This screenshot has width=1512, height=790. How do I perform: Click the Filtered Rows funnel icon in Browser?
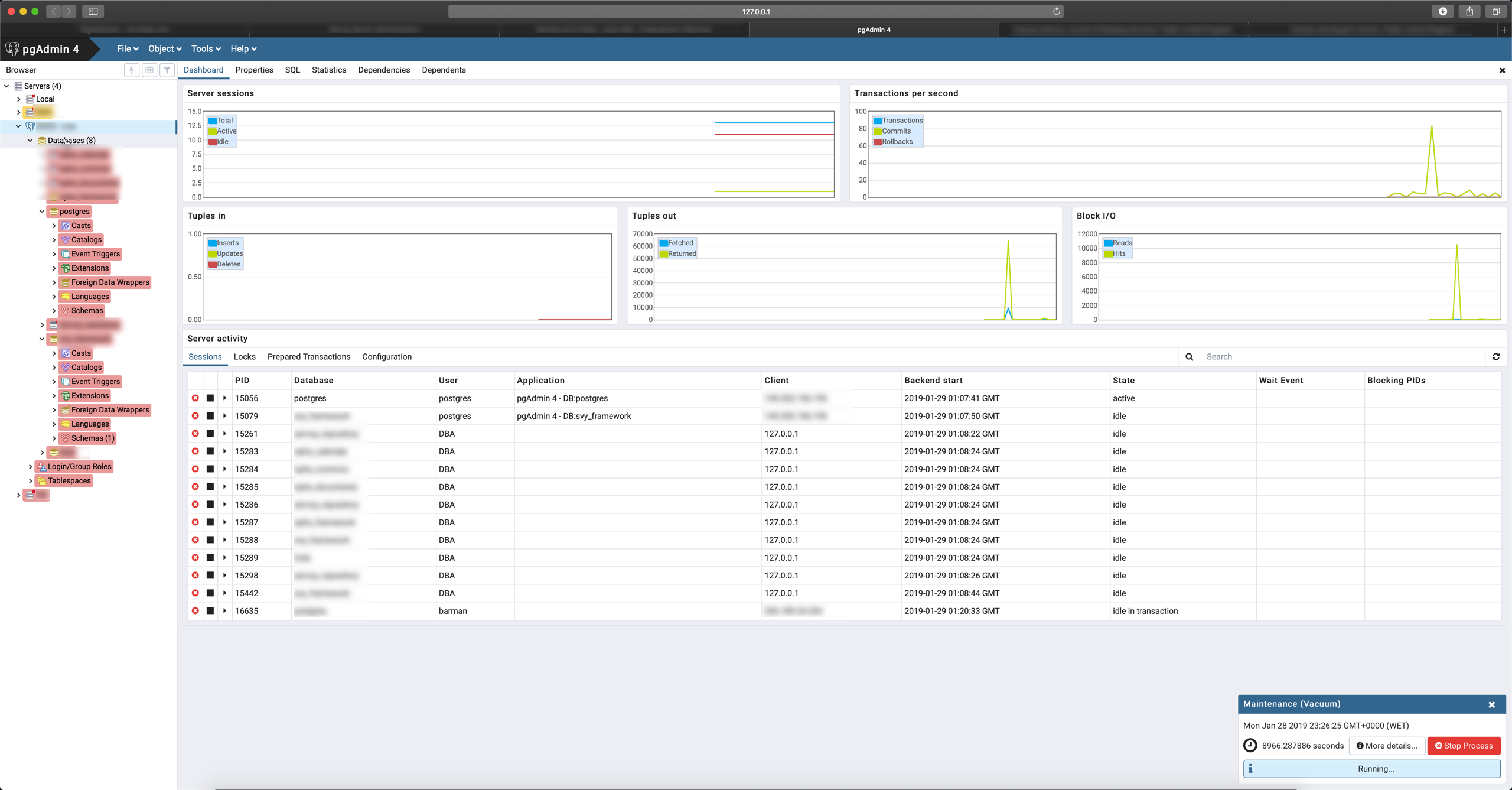167,70
